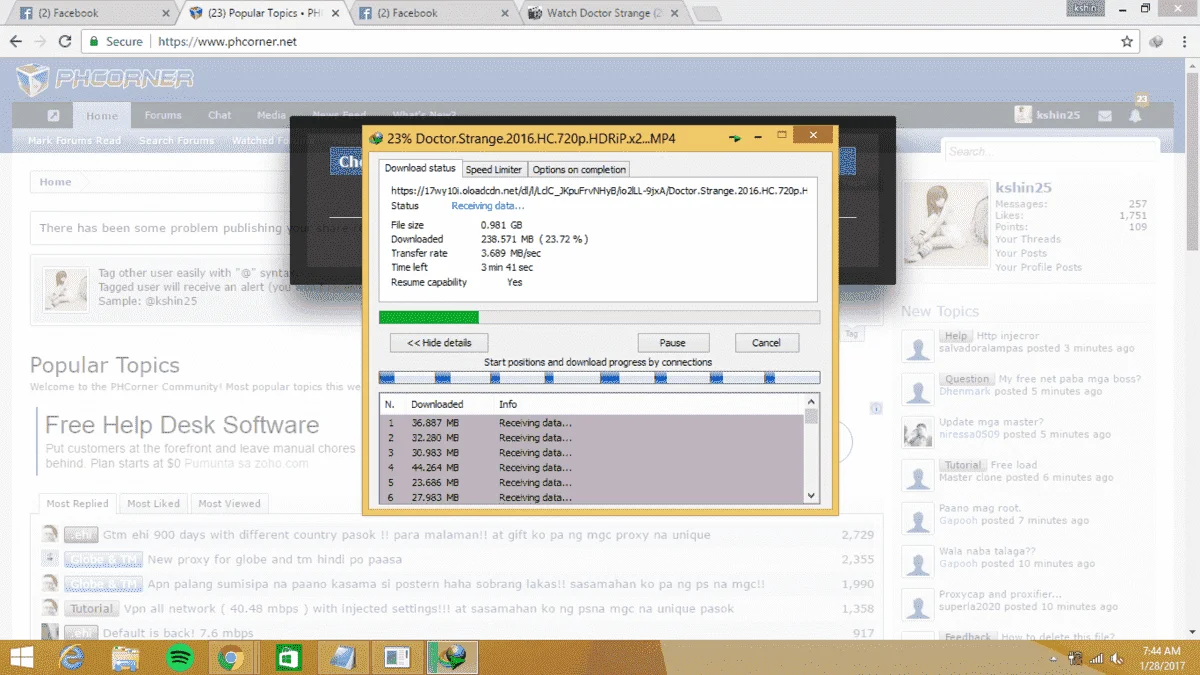Open Spotify from the taskbar
This screenshot has height=675, width=1200.
tap(179, 657)
